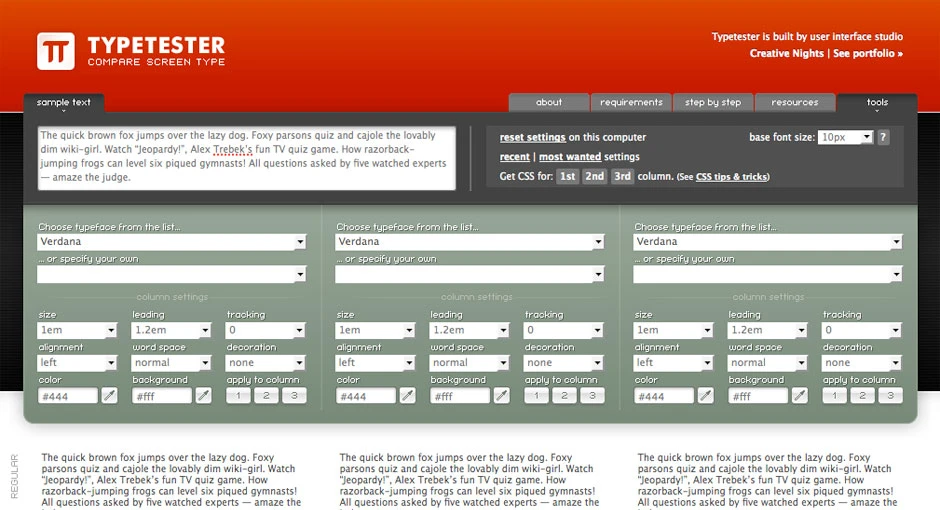The image size is (940, 510).
Task: Open third column leading dropdown
Action: [x=768, y=330]
